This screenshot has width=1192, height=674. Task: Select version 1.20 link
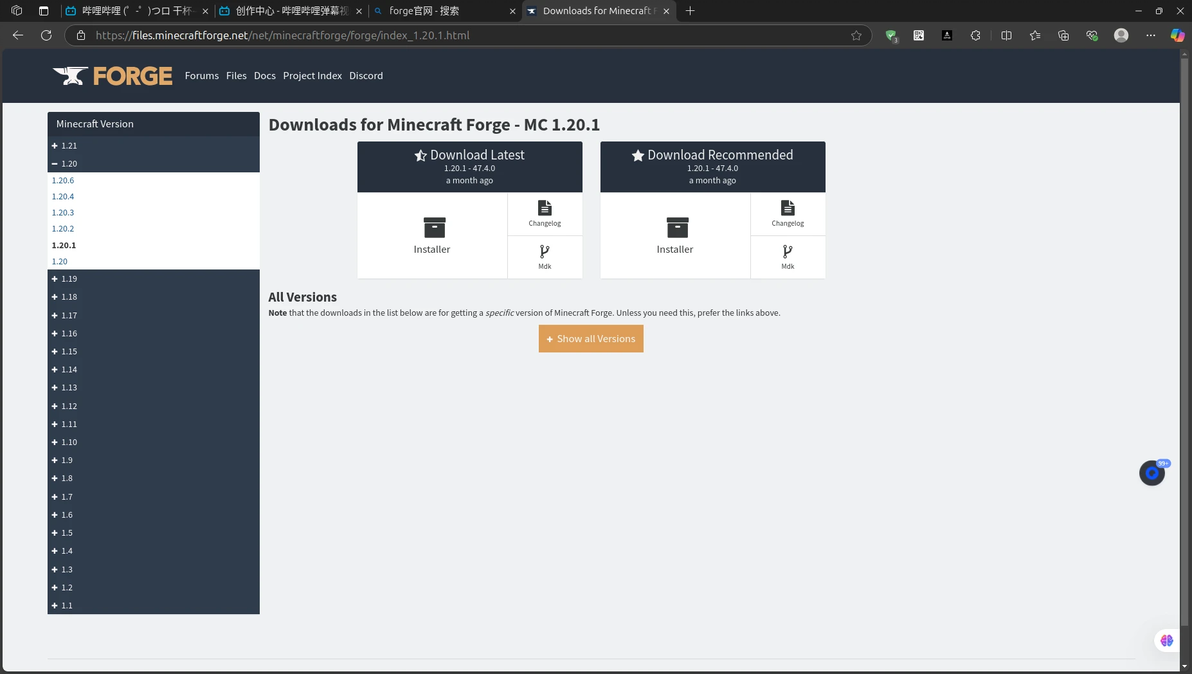coord(59,261)
